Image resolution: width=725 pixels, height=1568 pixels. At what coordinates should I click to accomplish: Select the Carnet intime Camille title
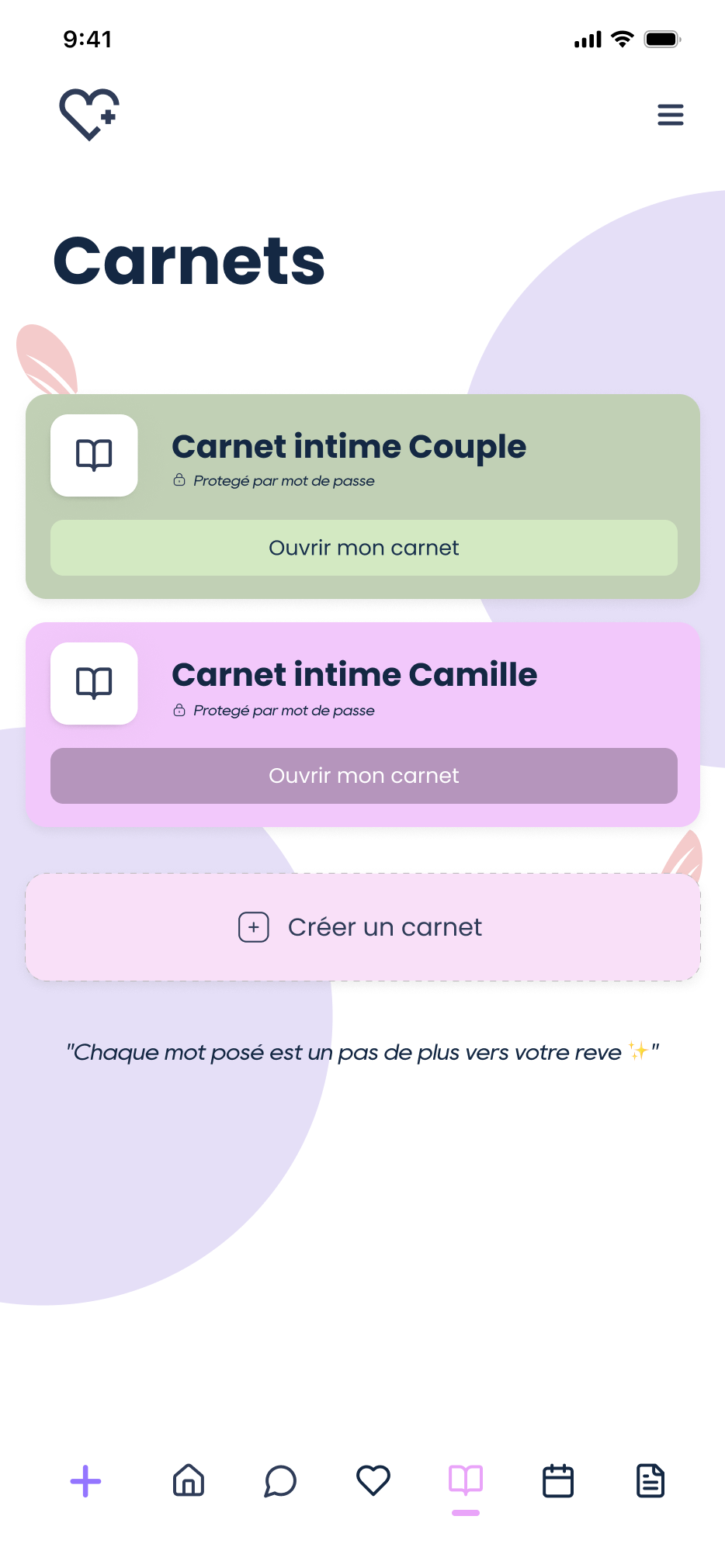(354, 675)
